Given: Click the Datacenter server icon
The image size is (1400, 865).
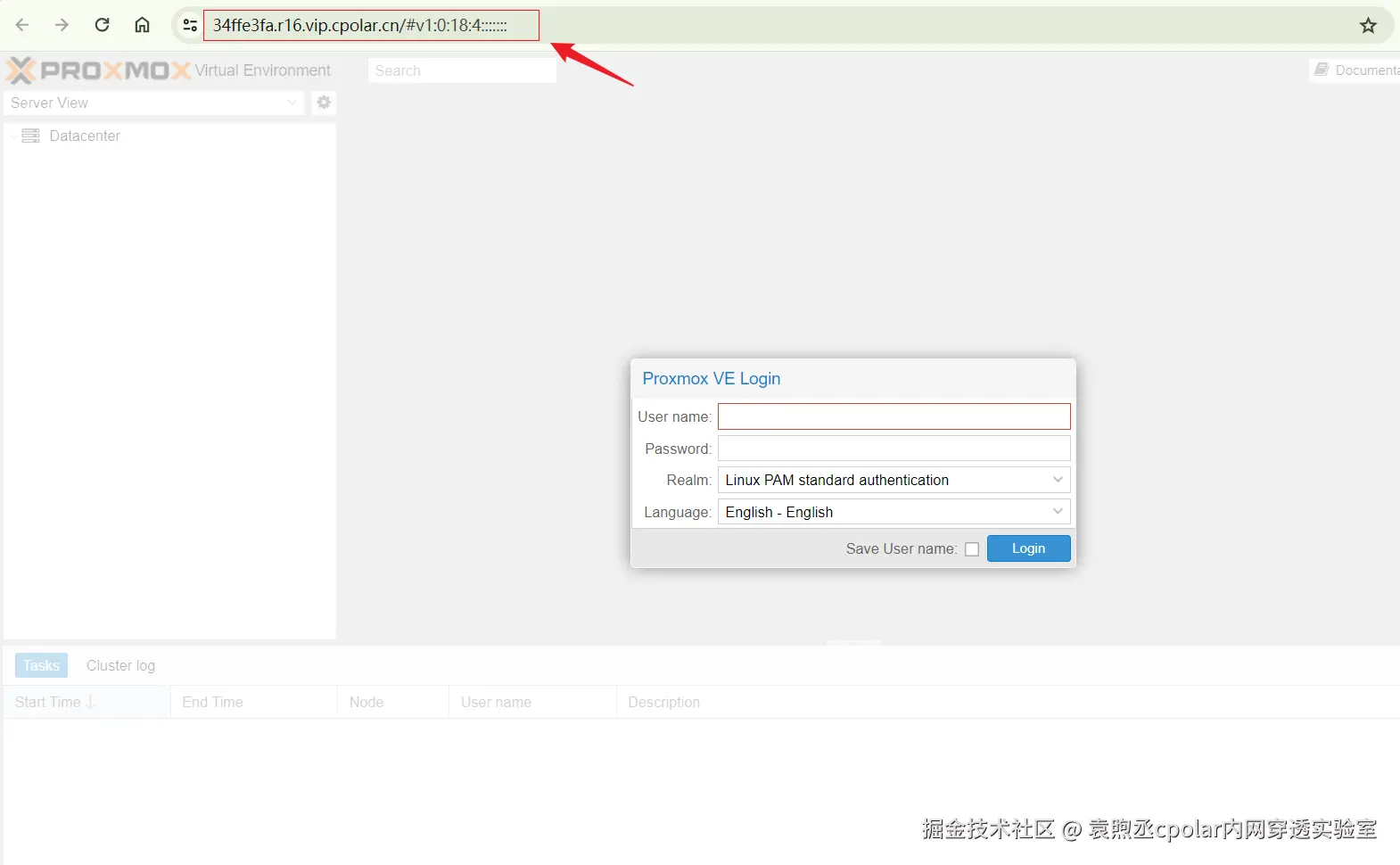Looking at the screenshot, I should (31, 136).
